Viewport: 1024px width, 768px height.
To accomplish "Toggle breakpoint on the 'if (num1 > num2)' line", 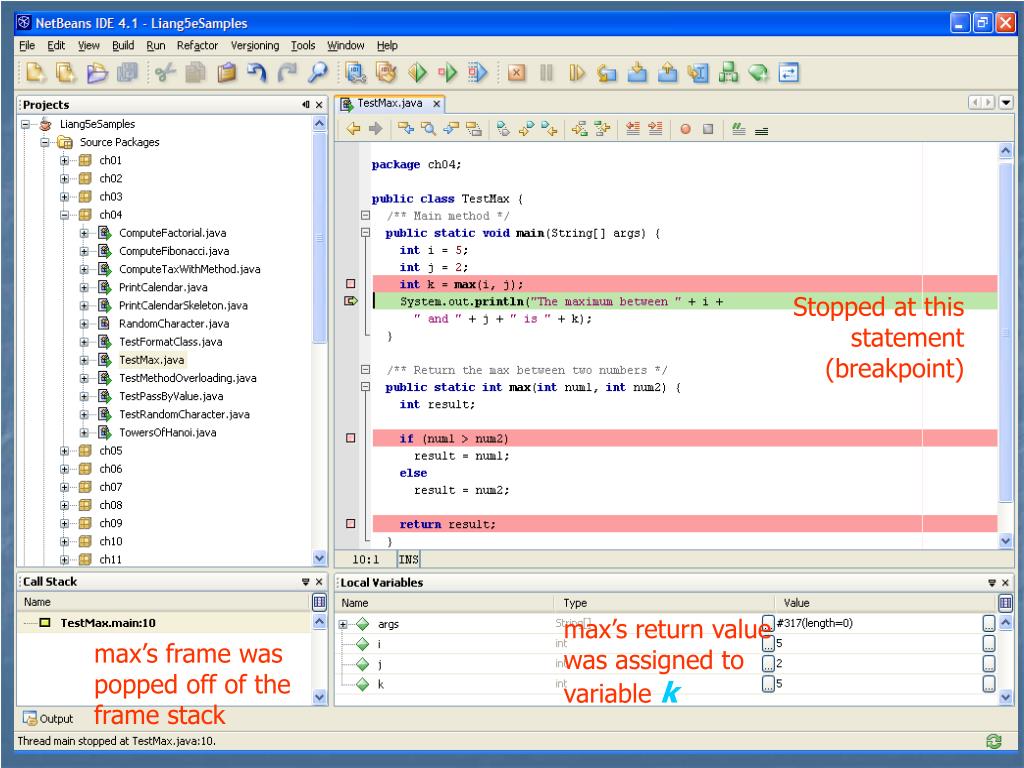I will [351, 438].
